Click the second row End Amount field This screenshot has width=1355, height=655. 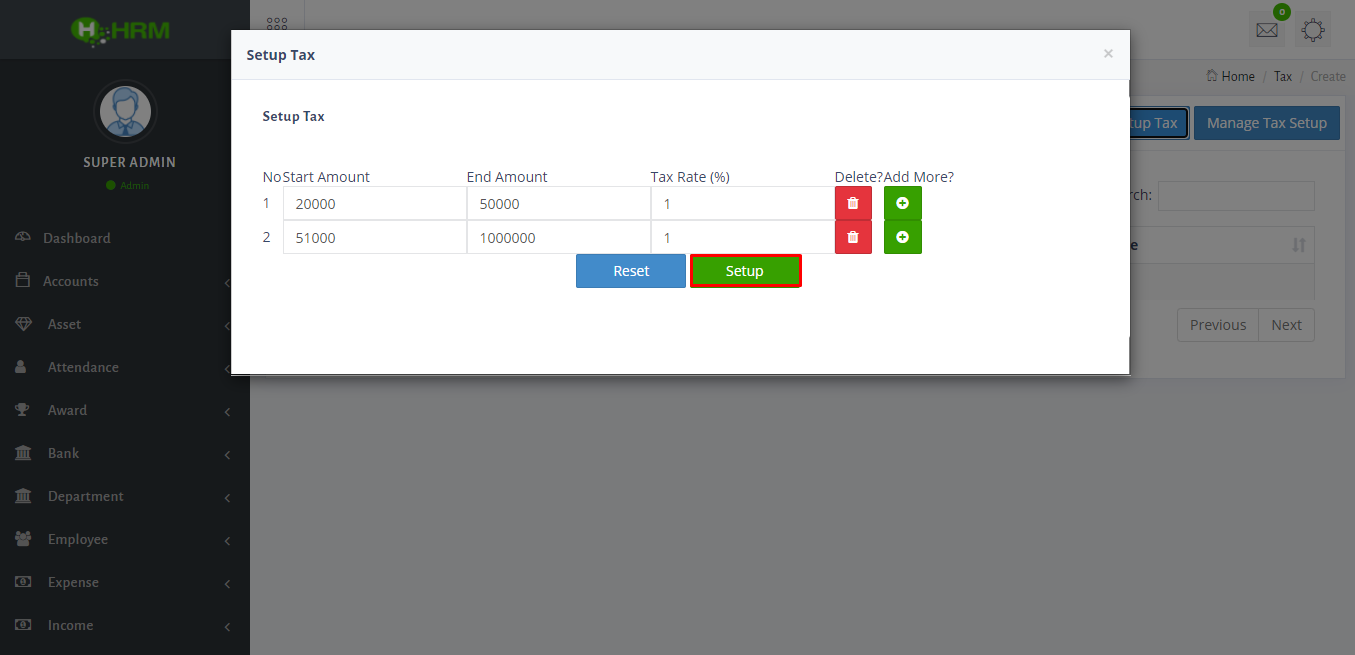click(558, 238)
